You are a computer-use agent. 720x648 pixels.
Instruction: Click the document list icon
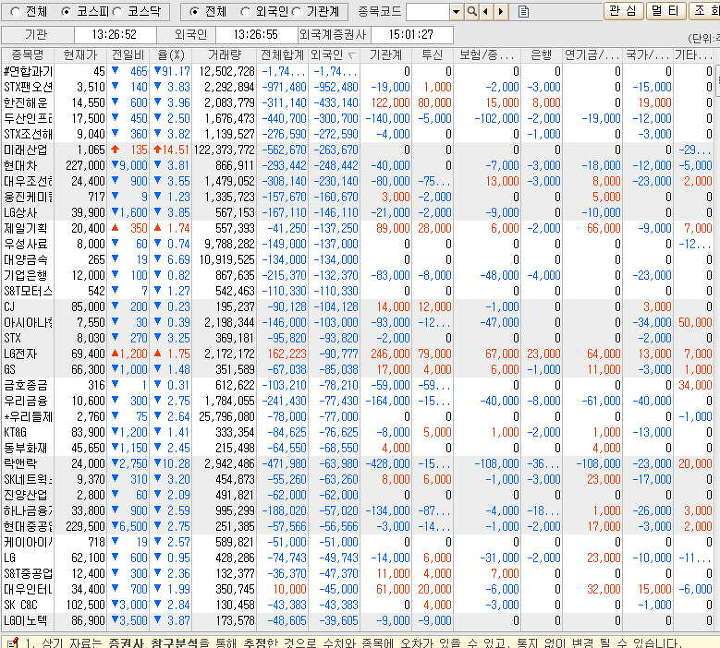point(523,12)
